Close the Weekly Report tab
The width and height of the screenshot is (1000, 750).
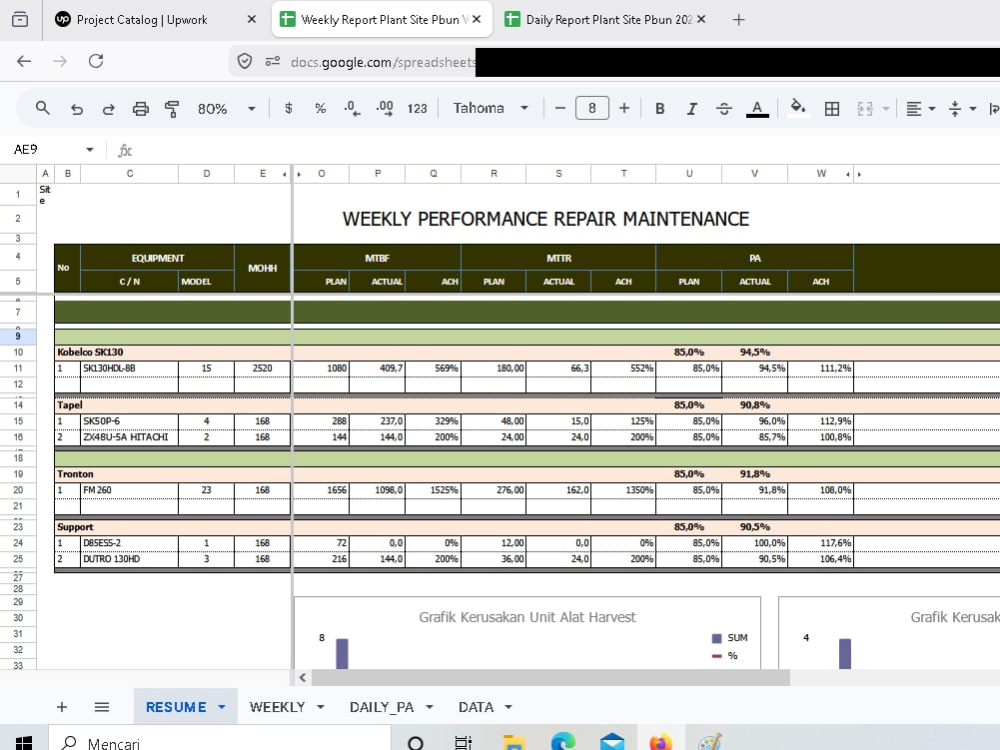coord(477,20)
